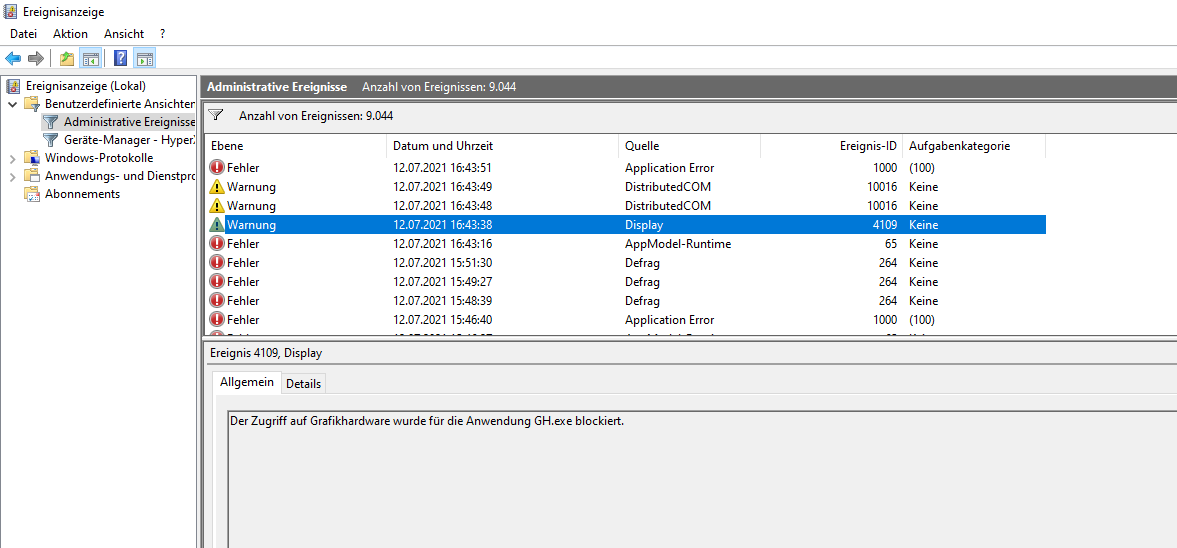This screenshot has width=1177, height=548.
Task: Click the Ereignisanzeige (Lokal) root icon
Action: click(x=13, y=86)
